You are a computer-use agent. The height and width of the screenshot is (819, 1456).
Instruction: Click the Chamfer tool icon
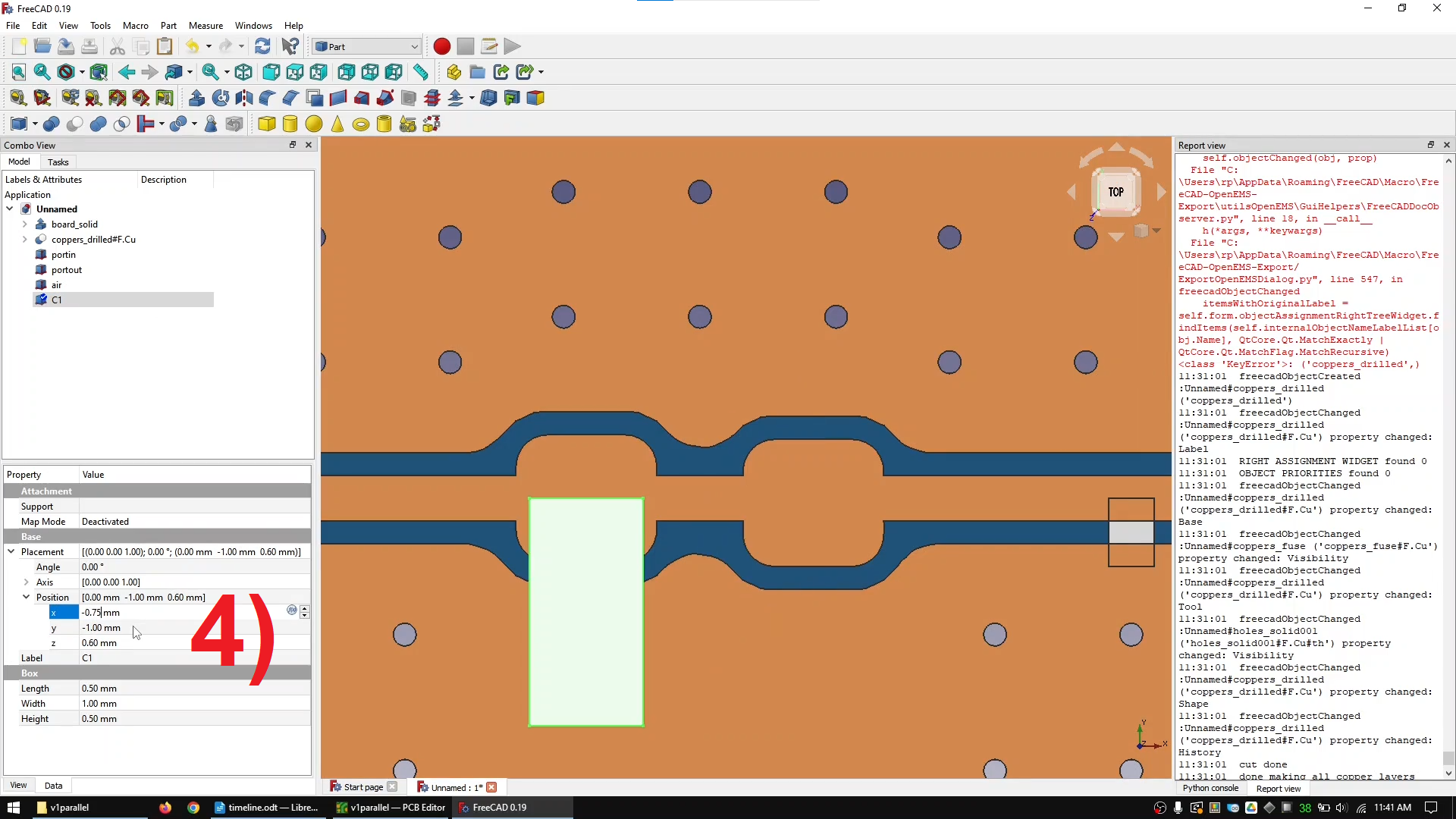pyautogui.click(x=290, y=98)
